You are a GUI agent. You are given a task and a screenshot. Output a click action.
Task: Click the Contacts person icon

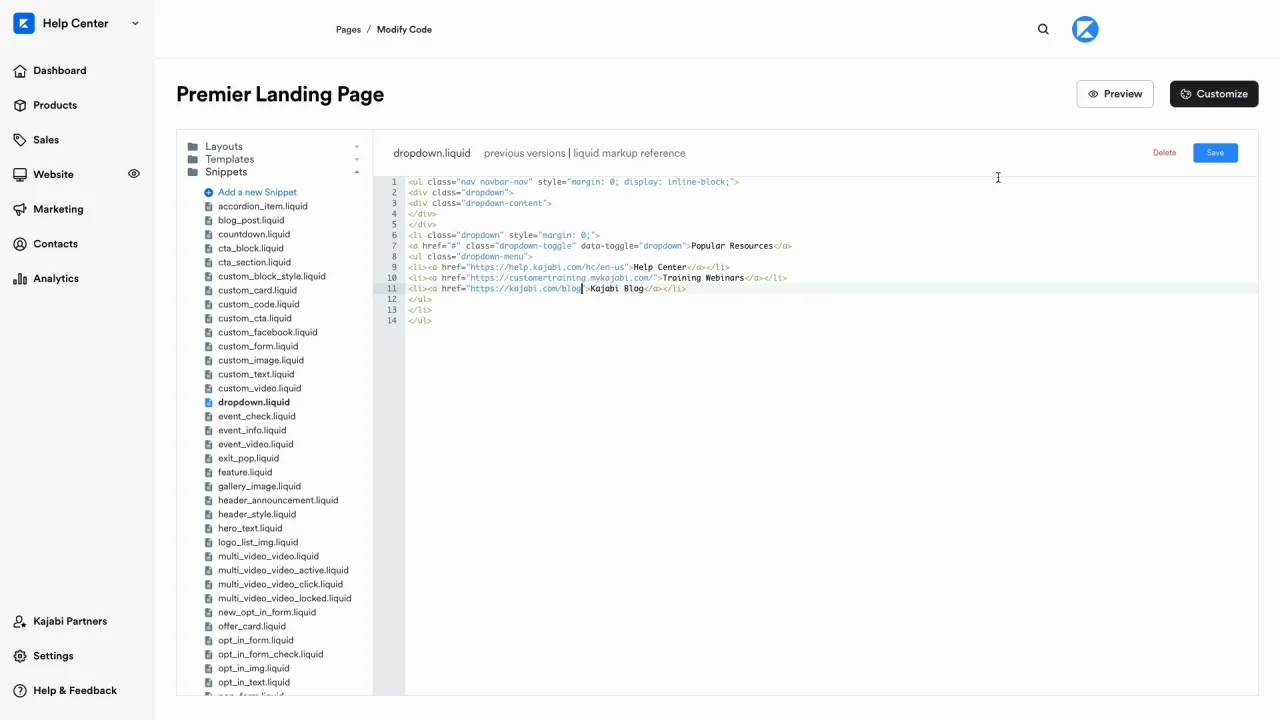click(x=20, y=244)
